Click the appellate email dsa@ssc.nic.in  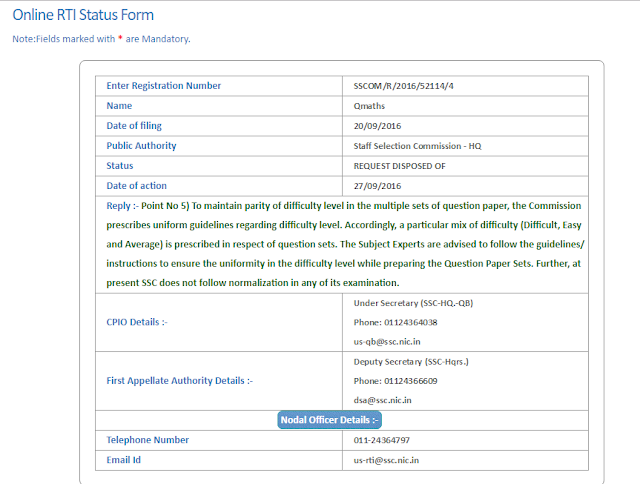click(382, 400)
